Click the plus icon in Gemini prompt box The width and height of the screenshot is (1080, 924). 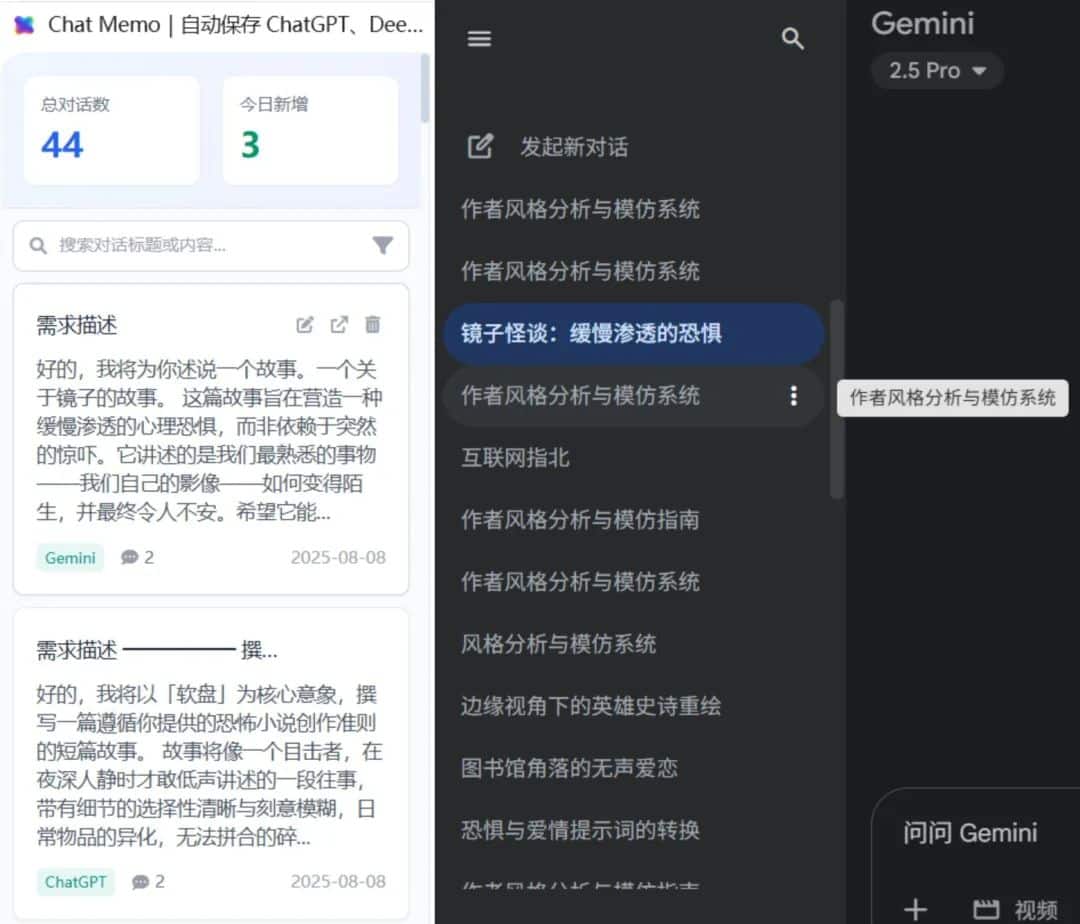915,909
